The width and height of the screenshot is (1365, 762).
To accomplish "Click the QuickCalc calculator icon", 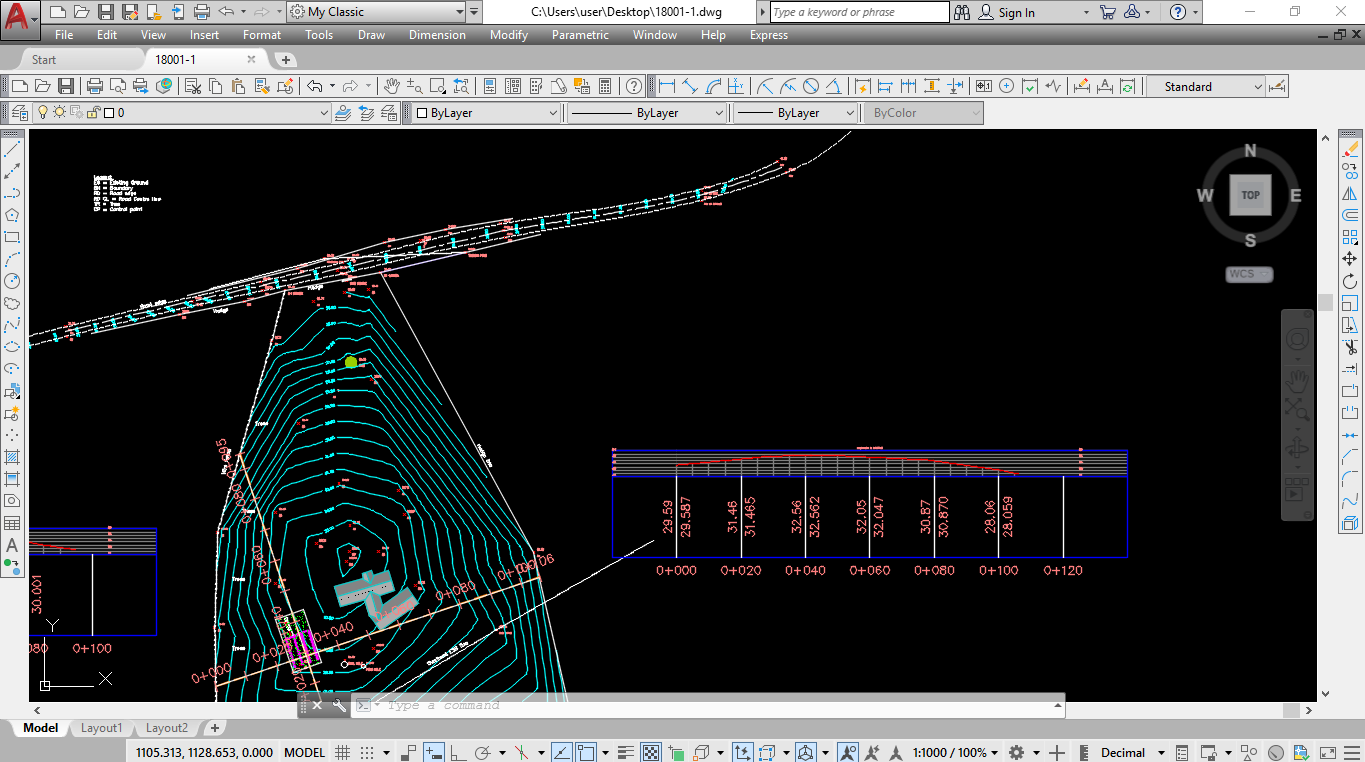I will pyautogui.click(x=604, y=87).
